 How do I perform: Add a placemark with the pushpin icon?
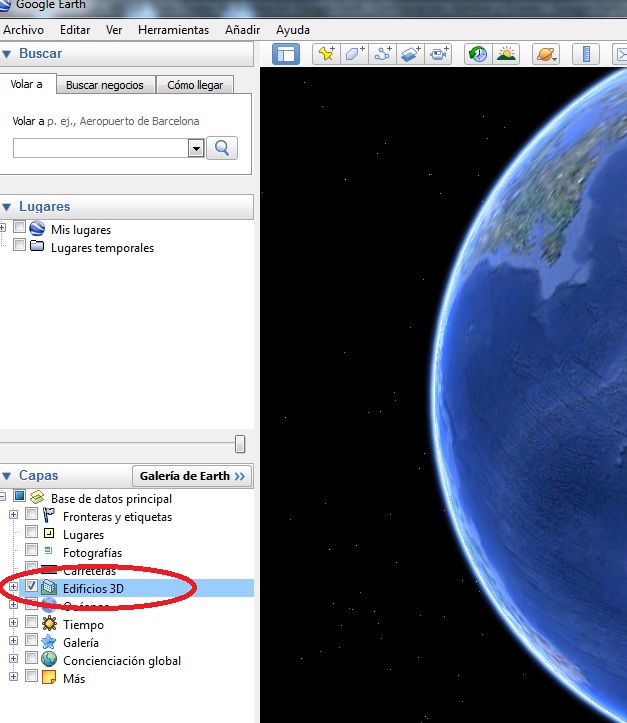pyautogui.click(x=325, y=54)
